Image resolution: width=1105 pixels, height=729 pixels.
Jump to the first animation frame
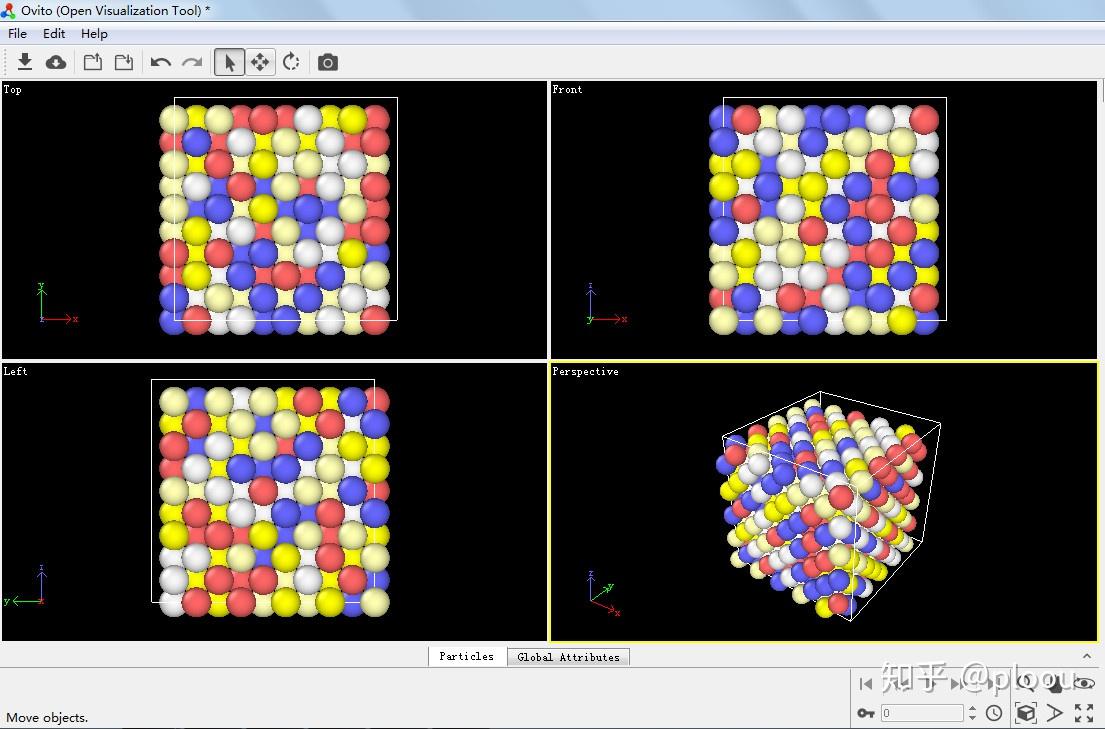click(866, 683)
